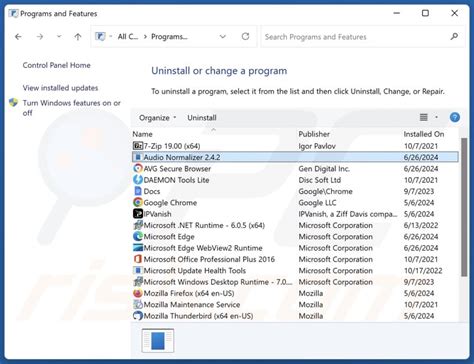Viewport: 474px width, 364px height.
Task: Click the Back navigation arrow
Action: click(x=18, y=37)
